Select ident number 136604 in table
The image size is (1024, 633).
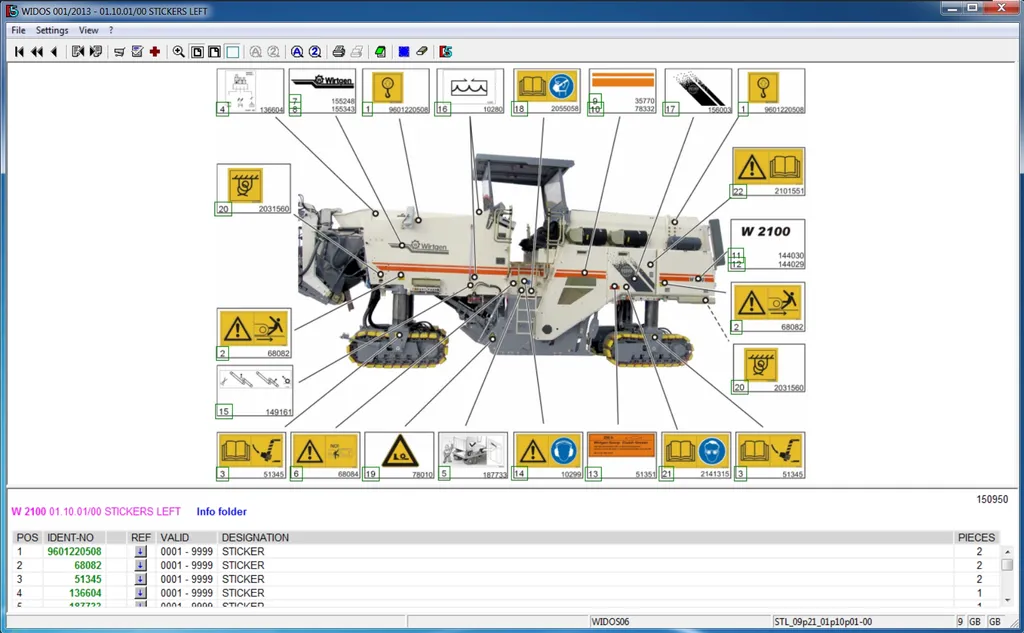click(85, 593)
